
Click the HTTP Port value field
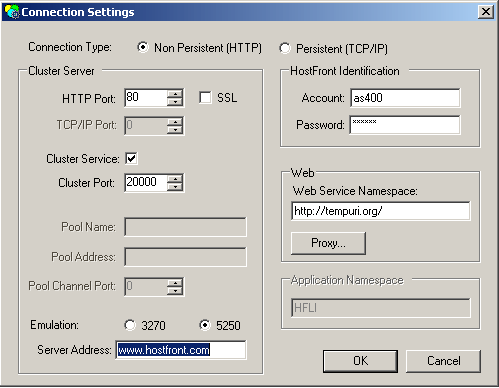(x=146, y=98)
